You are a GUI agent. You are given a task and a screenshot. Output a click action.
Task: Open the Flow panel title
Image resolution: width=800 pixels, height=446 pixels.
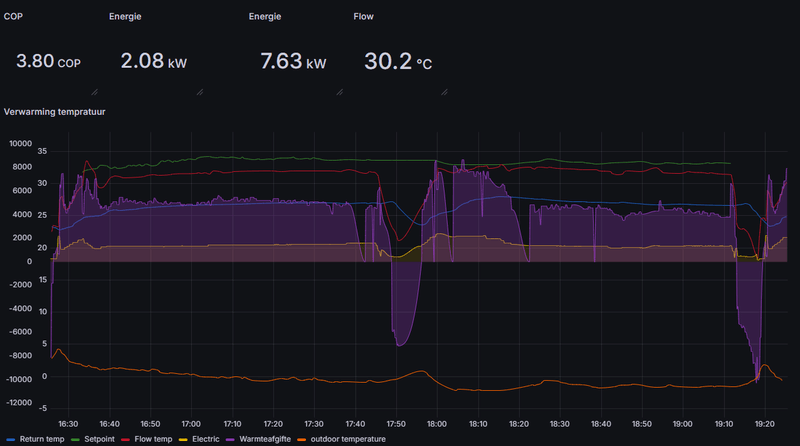363,16
